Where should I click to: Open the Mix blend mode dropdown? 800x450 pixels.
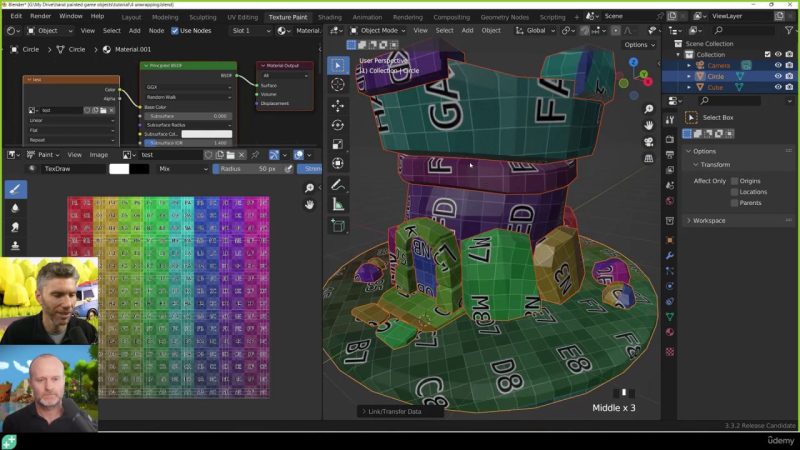(x=181, y=169)
